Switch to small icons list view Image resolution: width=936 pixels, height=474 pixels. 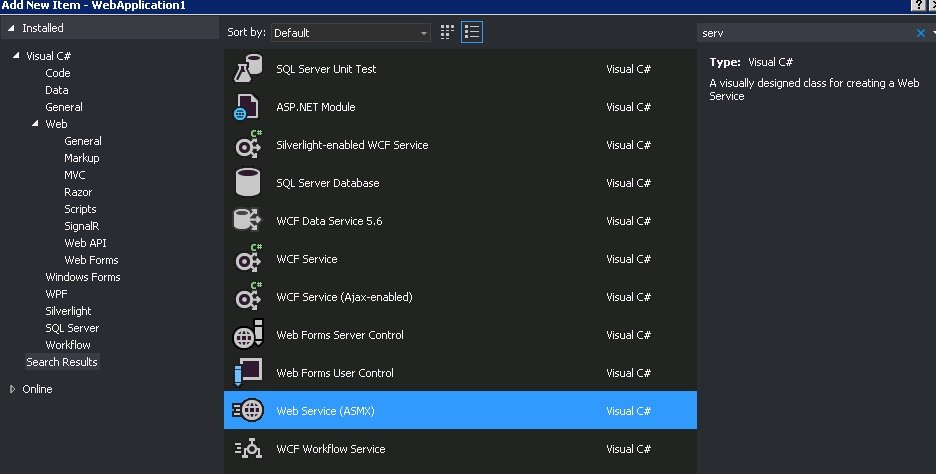[x=472, y=32]
